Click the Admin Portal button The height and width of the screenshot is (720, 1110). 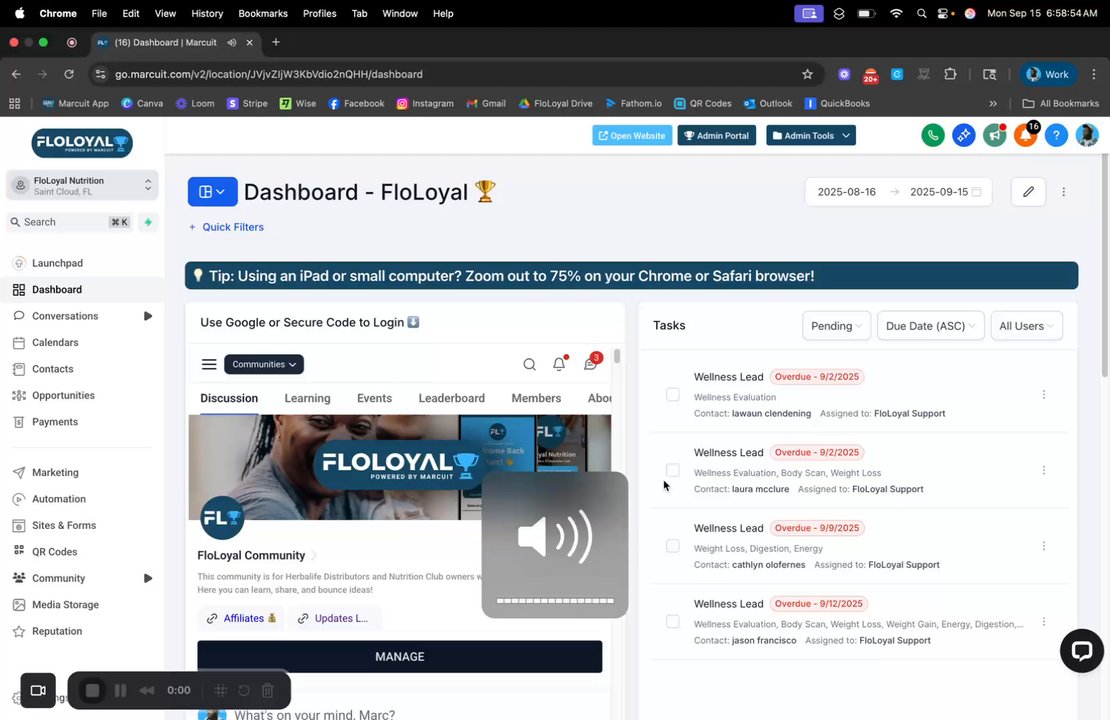pos(716,135)
